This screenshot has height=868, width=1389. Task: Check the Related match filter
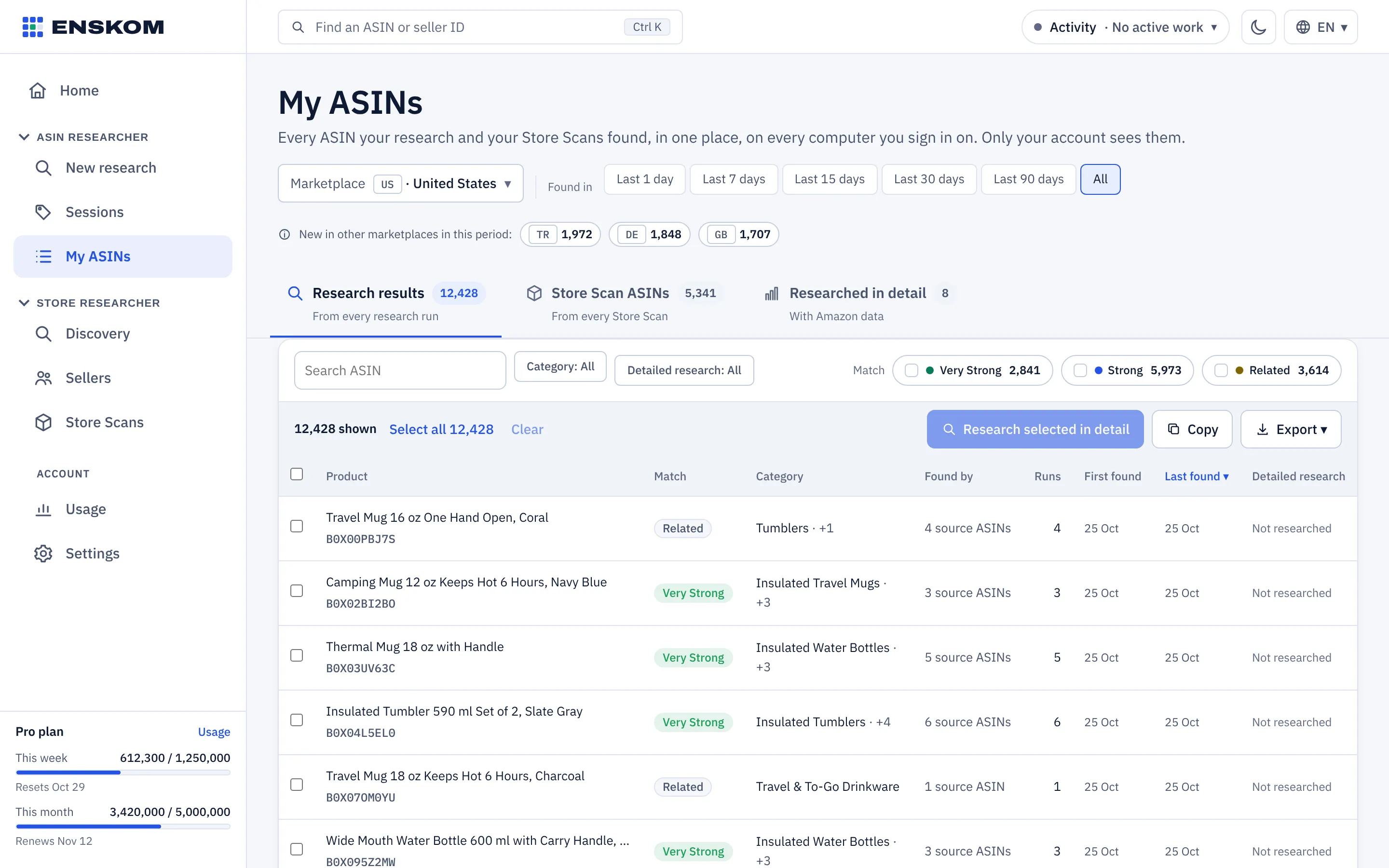(x=1221, y=370)
